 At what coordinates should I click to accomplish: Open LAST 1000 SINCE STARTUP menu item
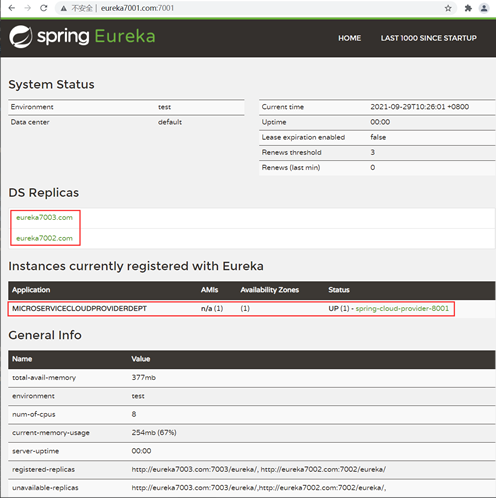click(429, 38)
